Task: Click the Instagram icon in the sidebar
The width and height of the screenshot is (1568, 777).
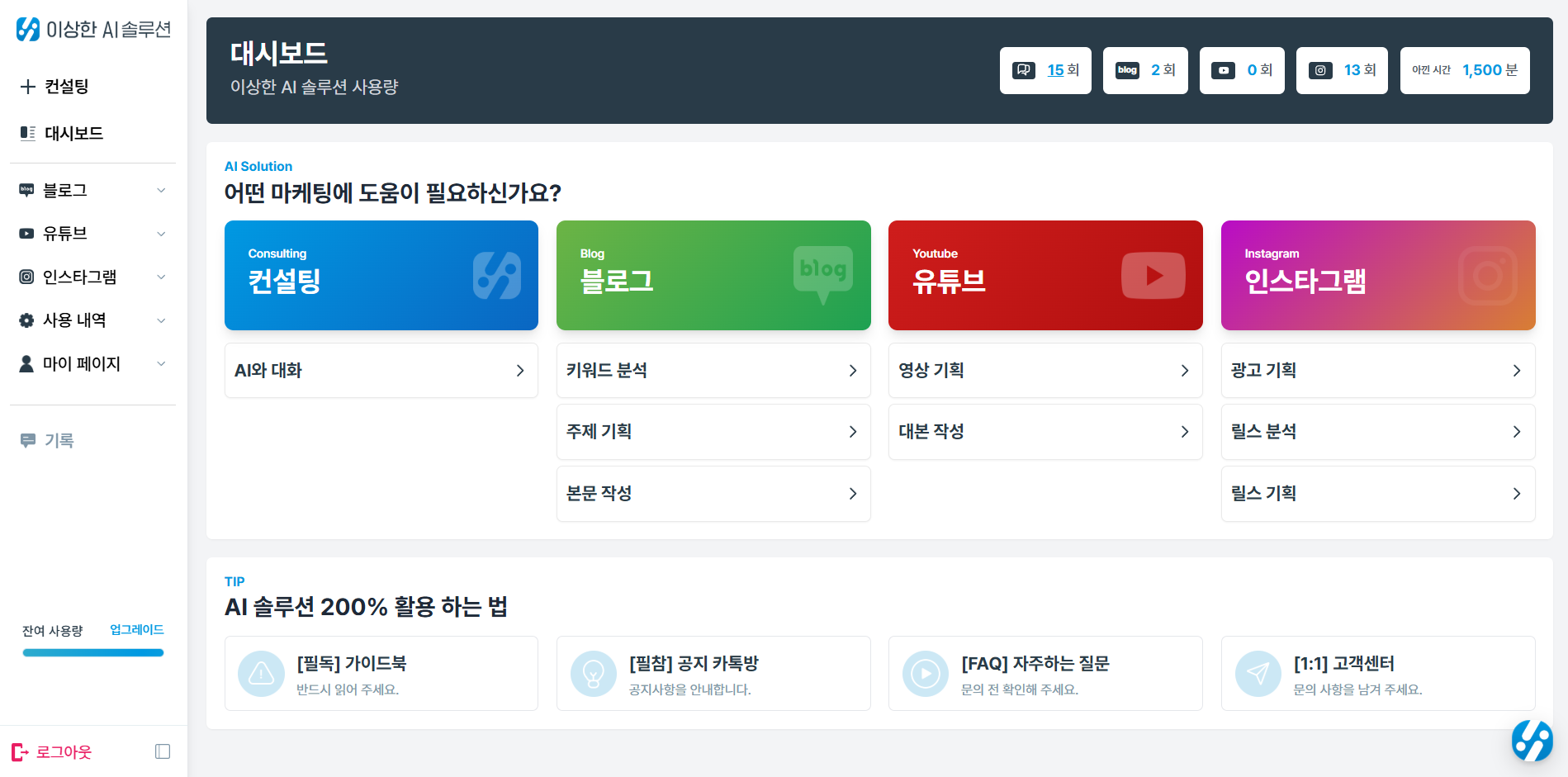Action: 26,277
